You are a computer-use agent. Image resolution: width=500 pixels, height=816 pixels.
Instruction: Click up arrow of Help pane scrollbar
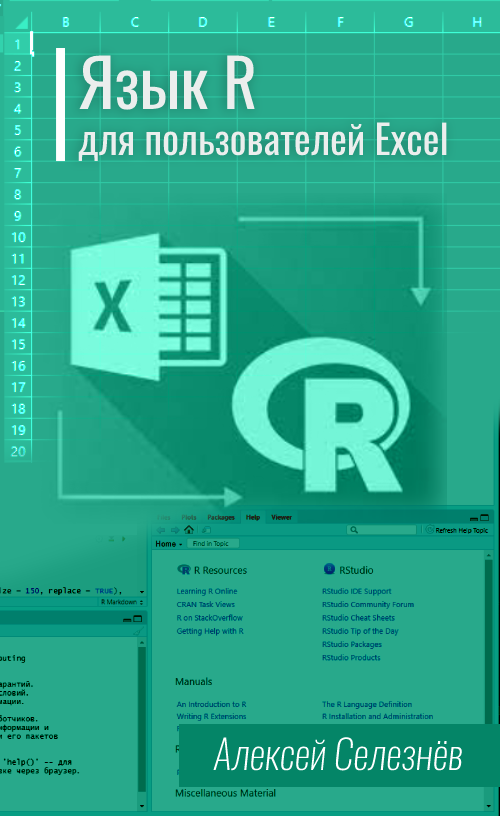tap(489, 556)
